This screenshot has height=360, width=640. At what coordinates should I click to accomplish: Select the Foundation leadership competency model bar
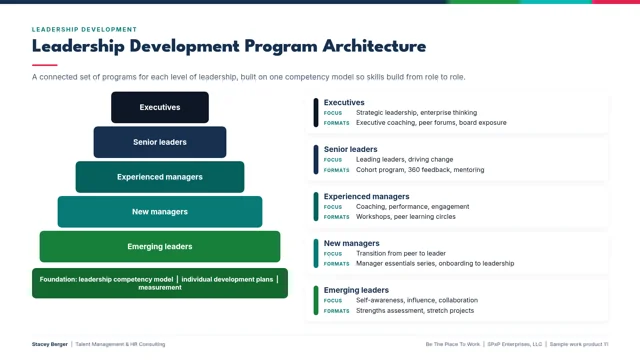(160, 283)
